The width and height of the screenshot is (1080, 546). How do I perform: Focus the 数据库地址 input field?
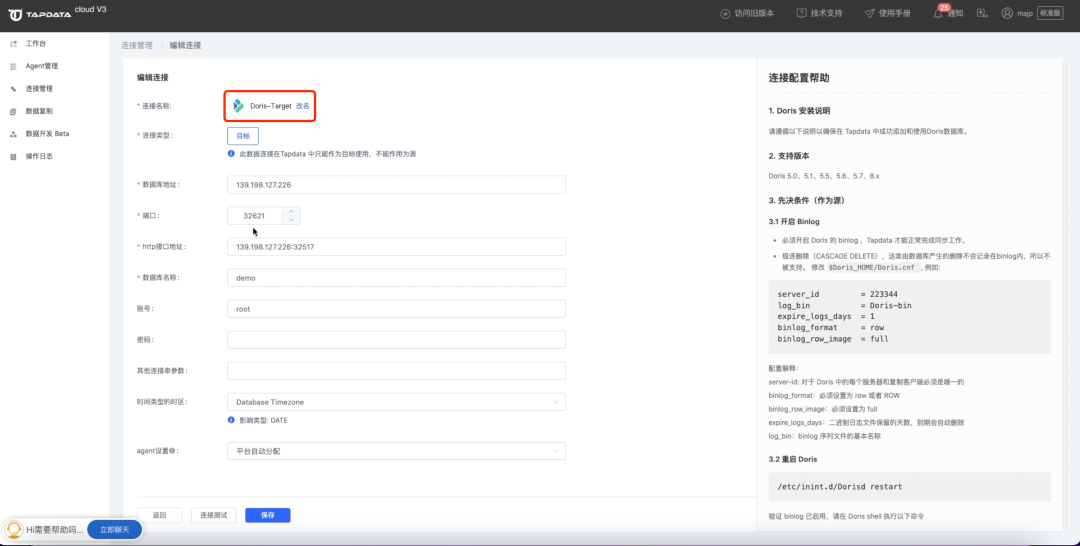[396, 185]
